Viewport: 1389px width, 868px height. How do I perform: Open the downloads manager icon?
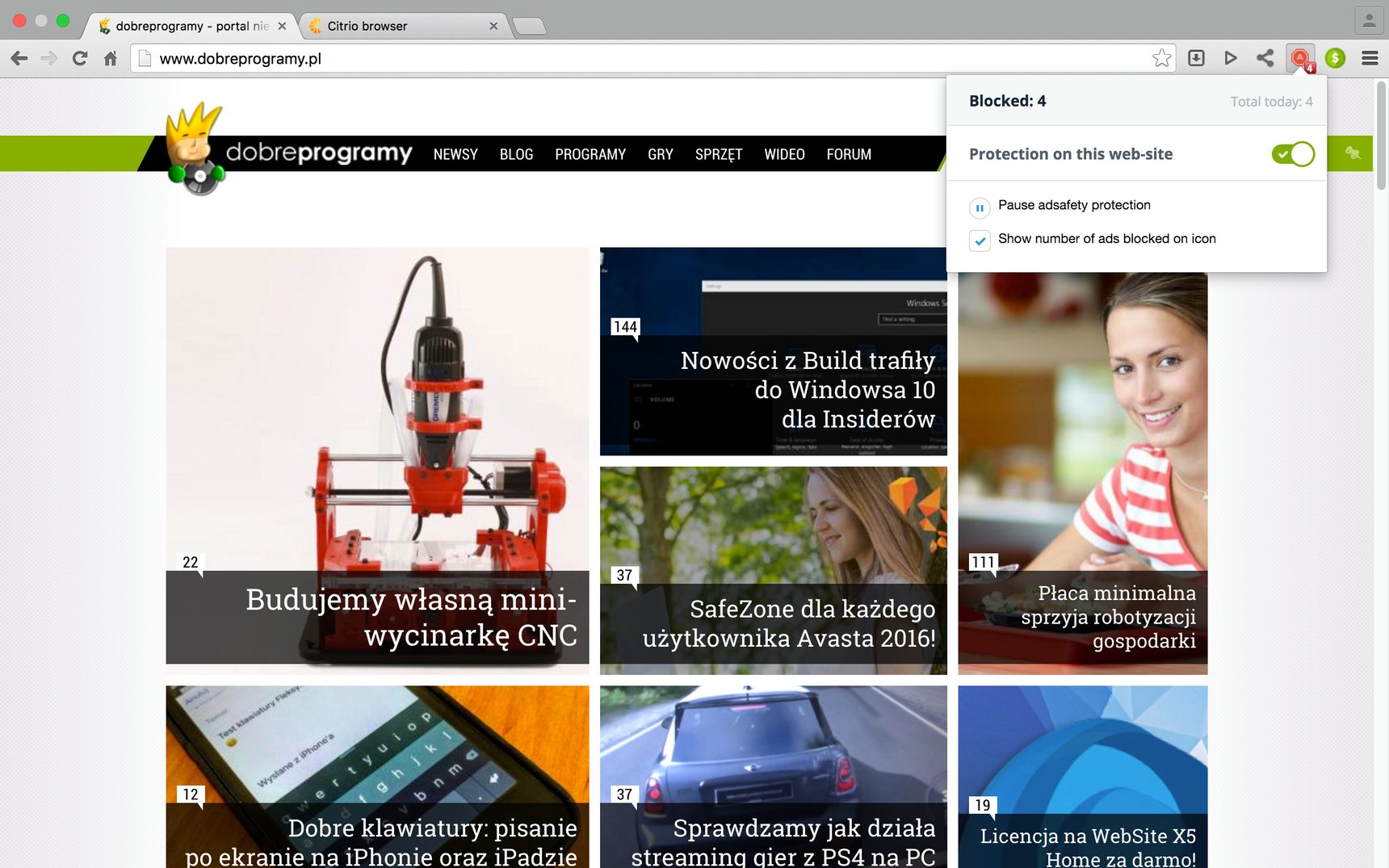[1196, 58]
